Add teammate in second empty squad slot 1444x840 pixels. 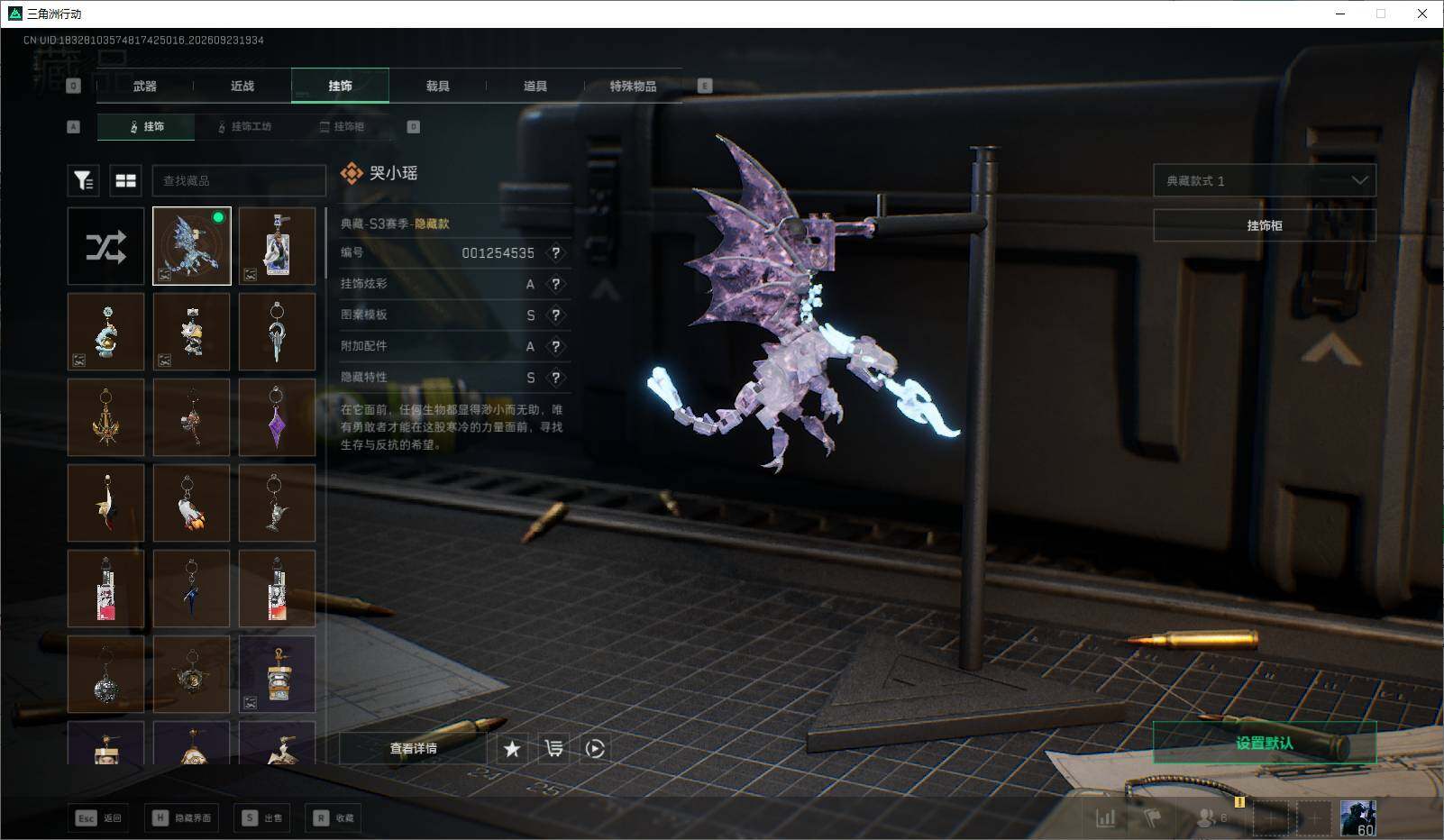click(1314, 817)
